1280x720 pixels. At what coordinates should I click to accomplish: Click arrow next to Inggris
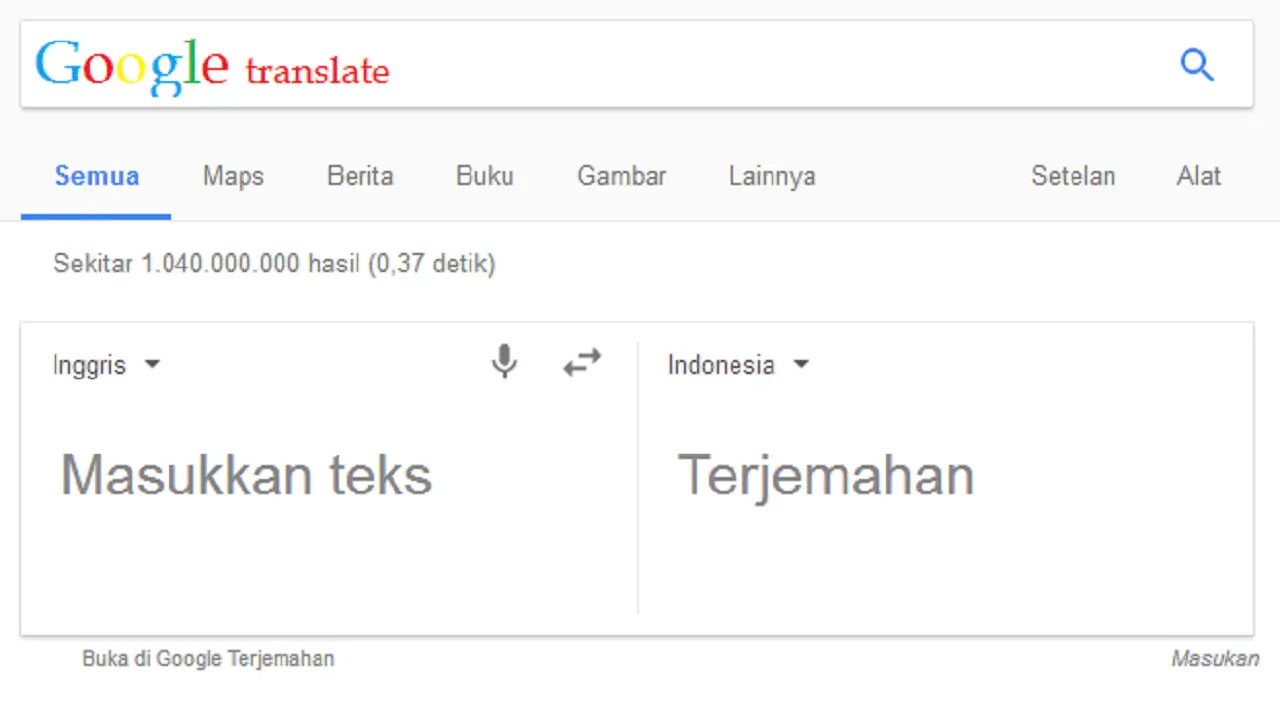[x=152, y=365]
